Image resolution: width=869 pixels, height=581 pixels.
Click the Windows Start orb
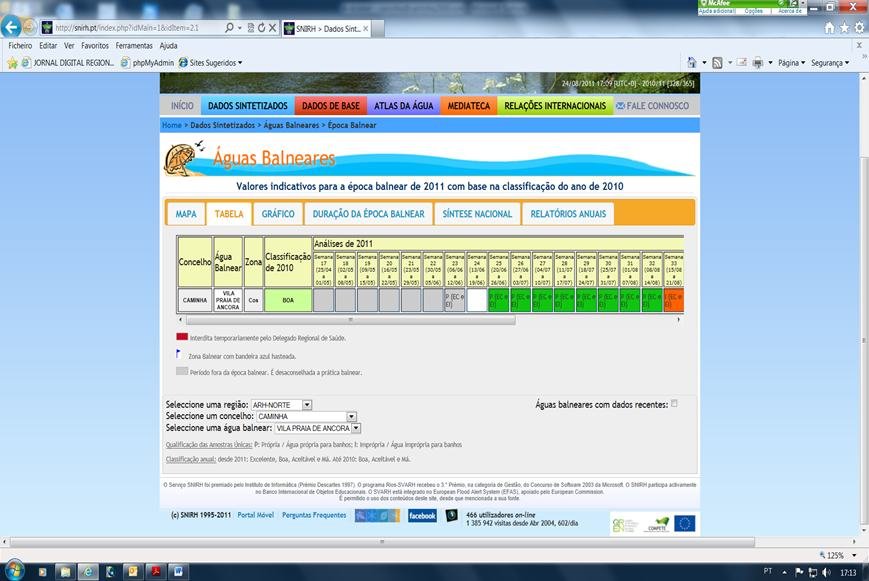coord(14,571)
